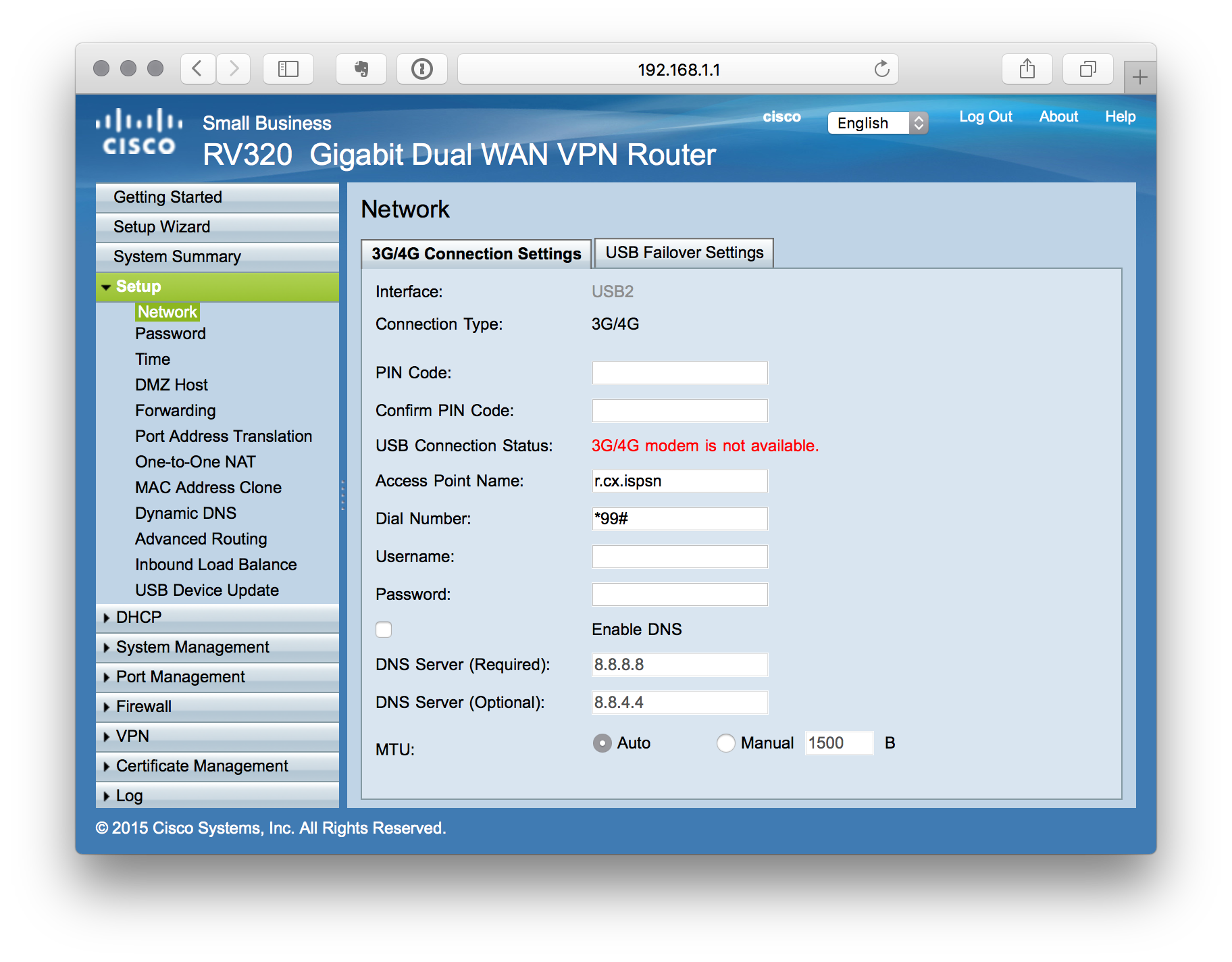The width and height of the screenshot is (1232, 962).
Task: Open the About link
Action: tap(1058, 116)
